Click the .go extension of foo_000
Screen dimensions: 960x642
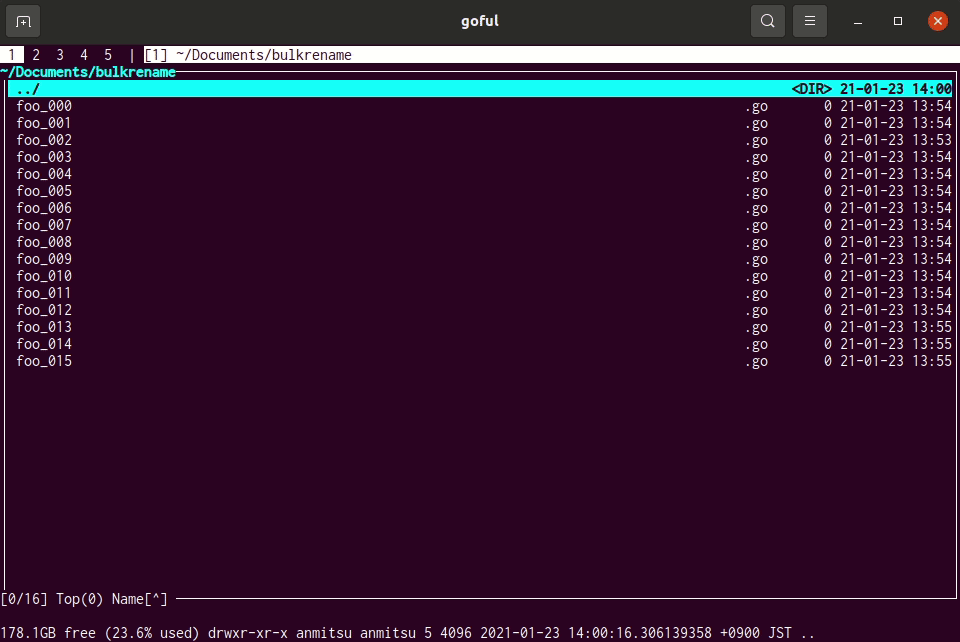[756, 106]
